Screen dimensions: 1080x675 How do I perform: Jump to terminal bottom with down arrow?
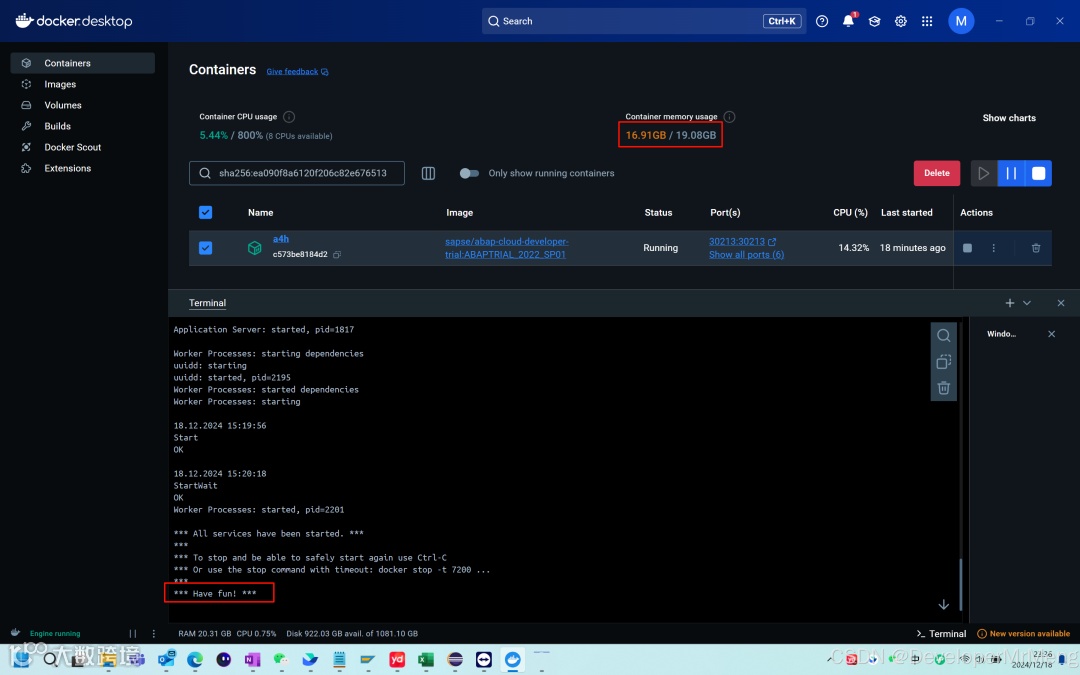click(x=944, y=604)
